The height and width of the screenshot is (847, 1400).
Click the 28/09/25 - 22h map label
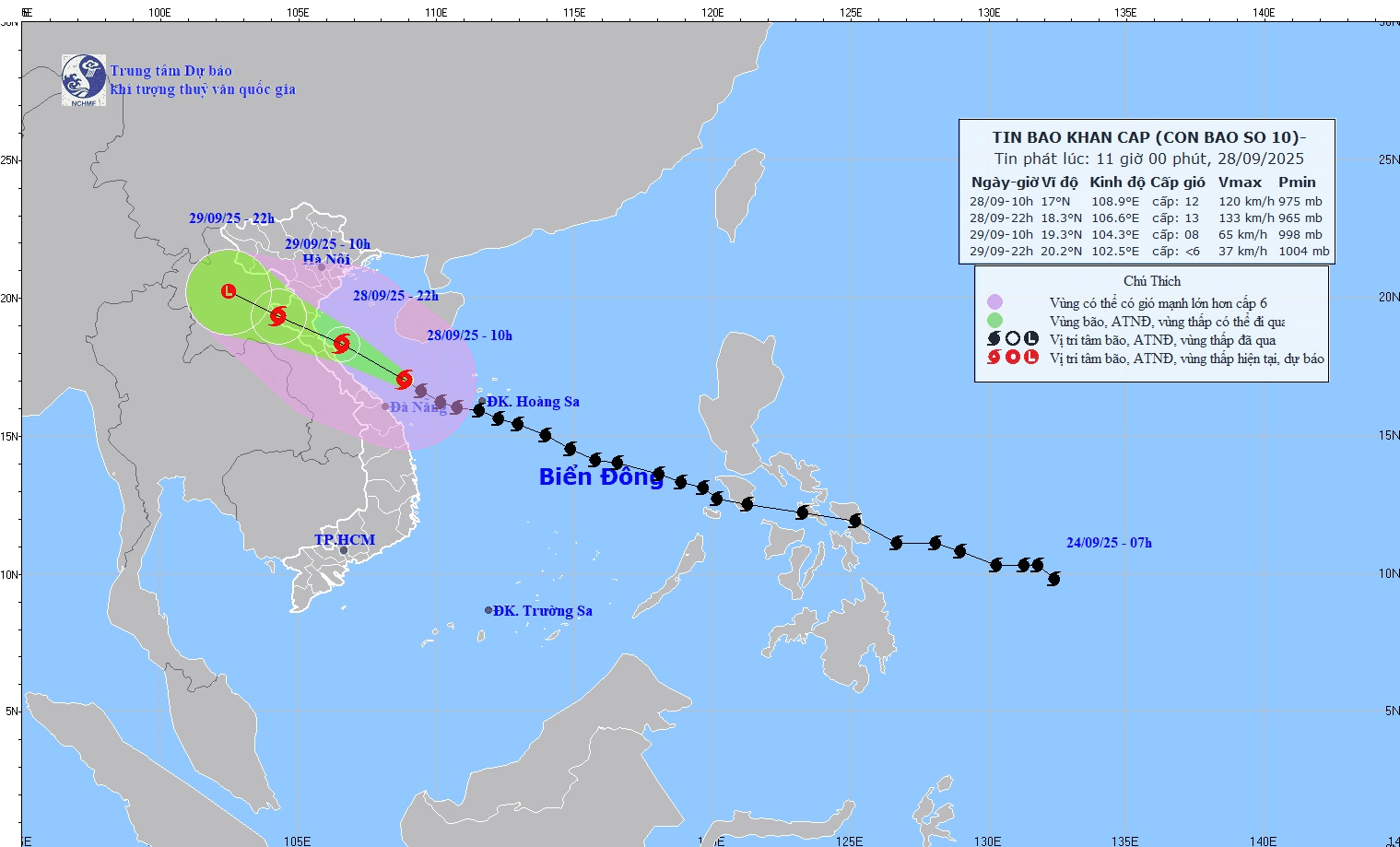click(x=395, y=296)
